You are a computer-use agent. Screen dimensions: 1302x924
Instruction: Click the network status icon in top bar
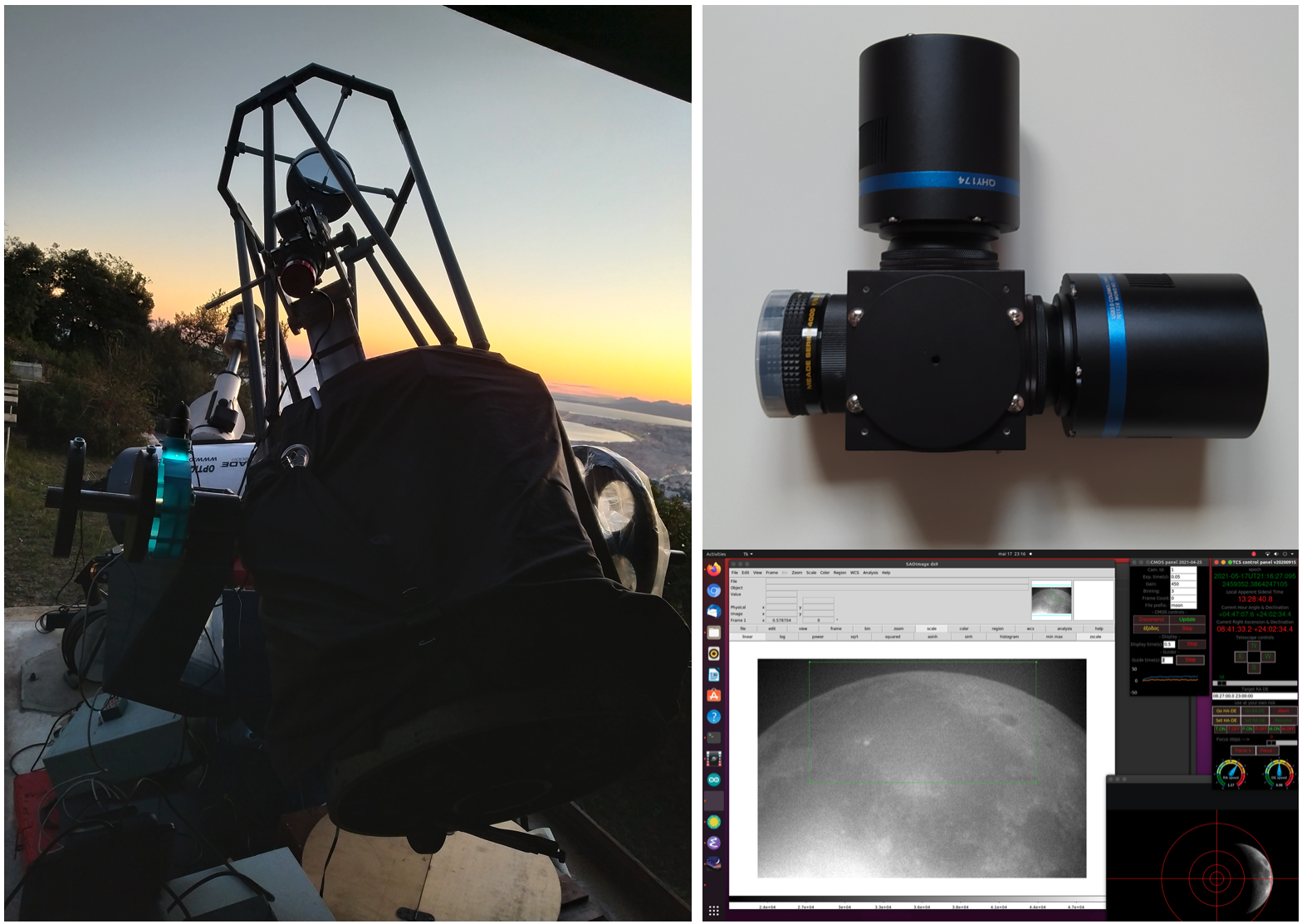coord(1267,554)
